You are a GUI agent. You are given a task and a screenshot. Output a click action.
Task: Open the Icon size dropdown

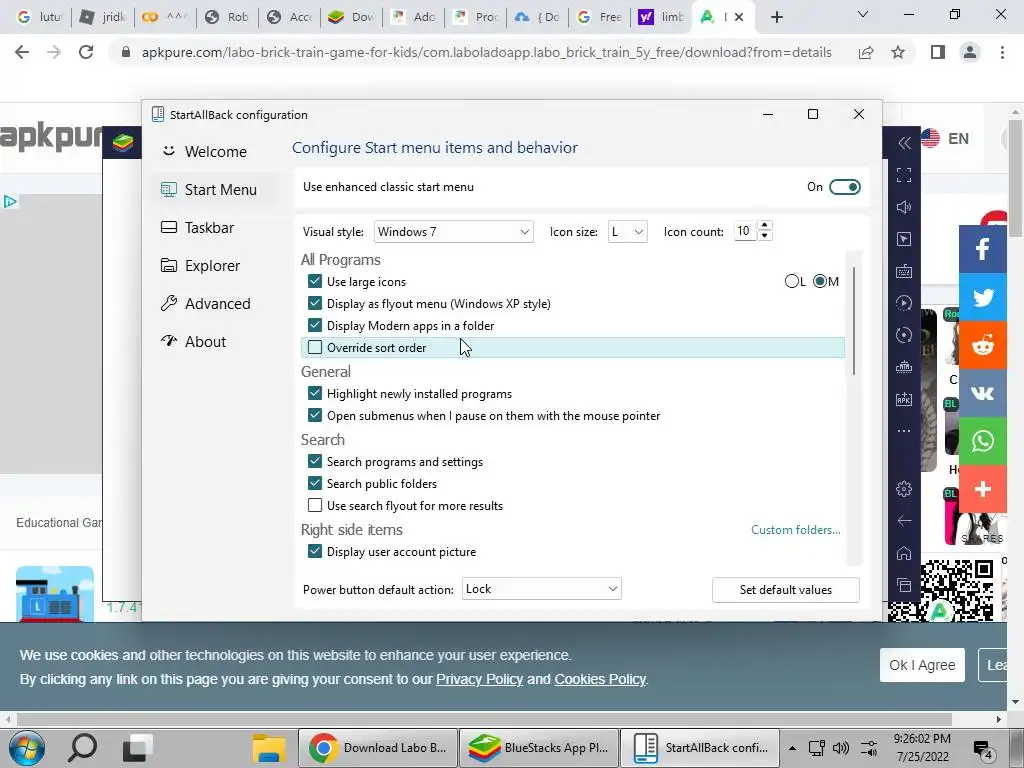(628, 232)
